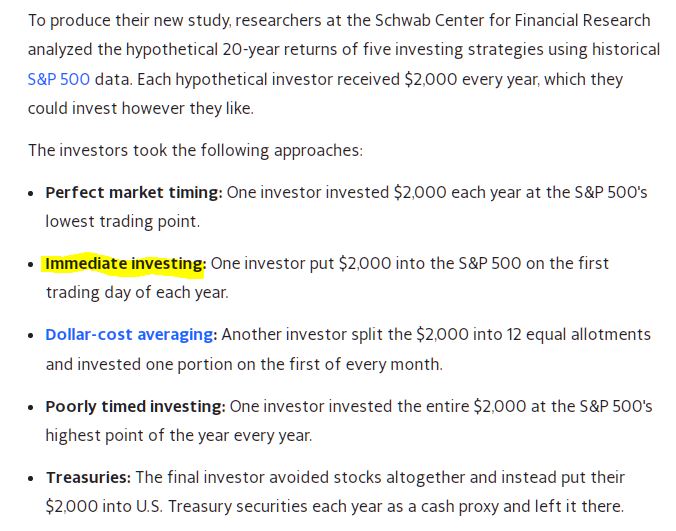Click the bold "Poorly timed investing" label
The height and width of the screenshot is (531, 676).
(x=135, y=406)
